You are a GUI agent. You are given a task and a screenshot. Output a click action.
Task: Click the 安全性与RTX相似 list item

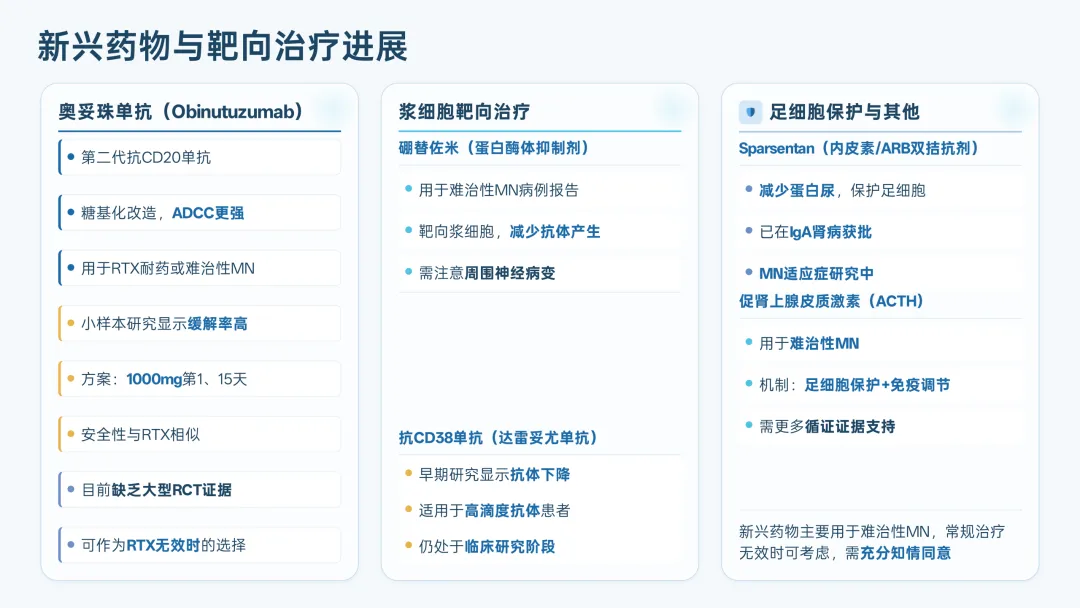pyautogui.click(x=200, y=434)
